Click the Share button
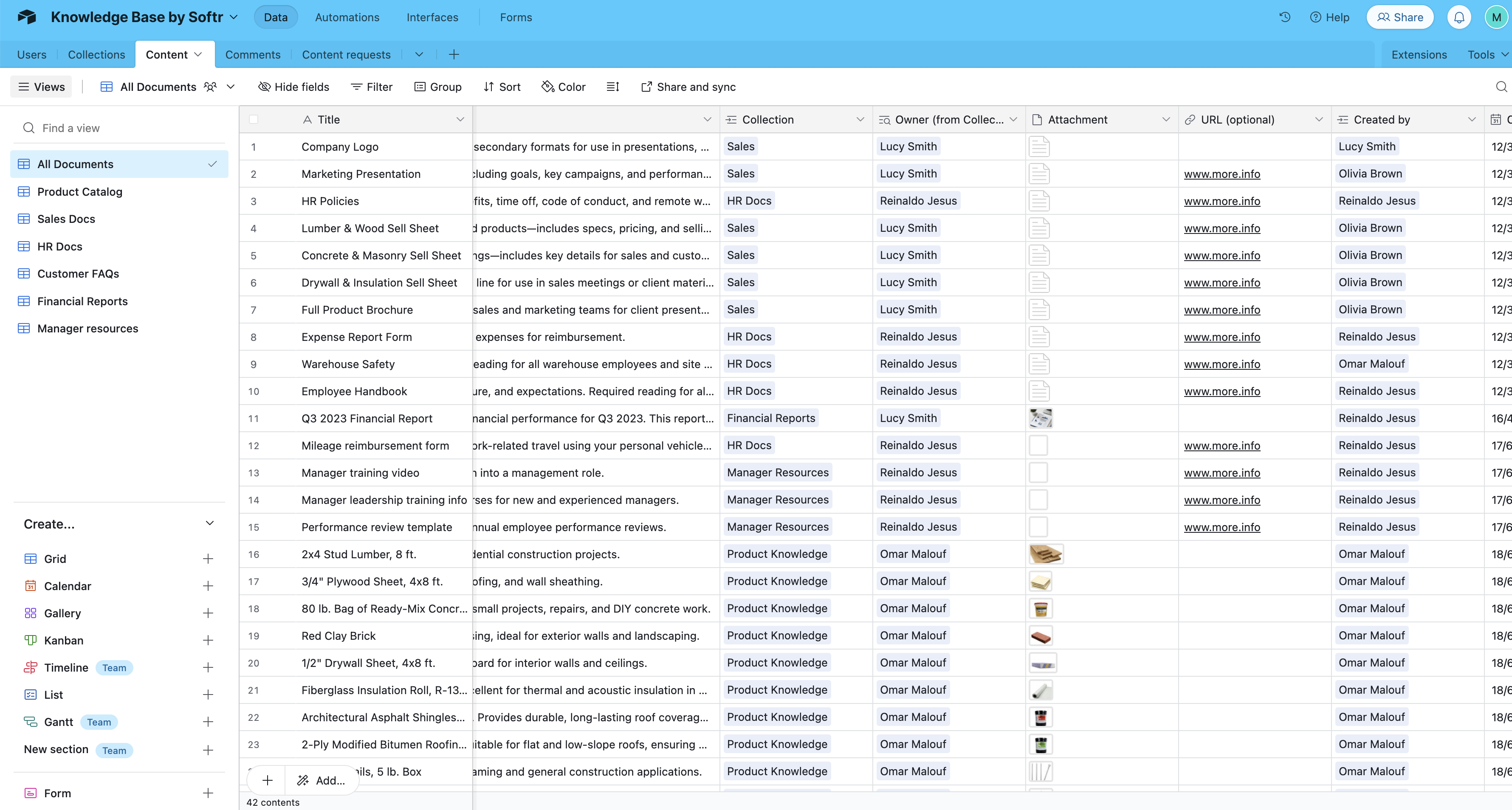Viewport: 1512px width, 810px height. tap(1400, 17)
